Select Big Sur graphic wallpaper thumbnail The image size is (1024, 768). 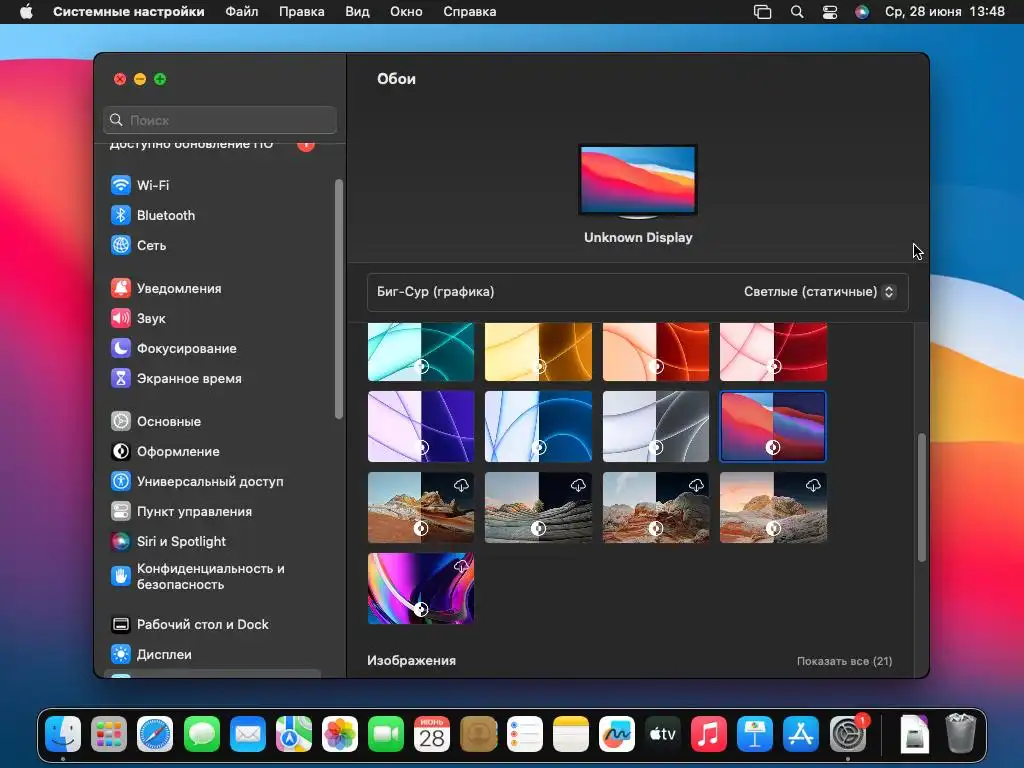773,426
